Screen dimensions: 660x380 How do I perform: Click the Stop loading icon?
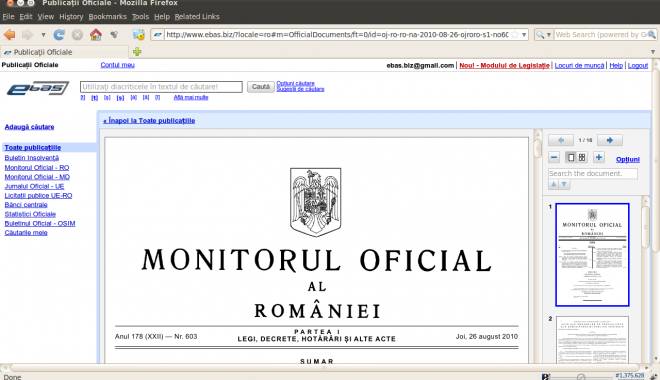(x=77, y=35)
